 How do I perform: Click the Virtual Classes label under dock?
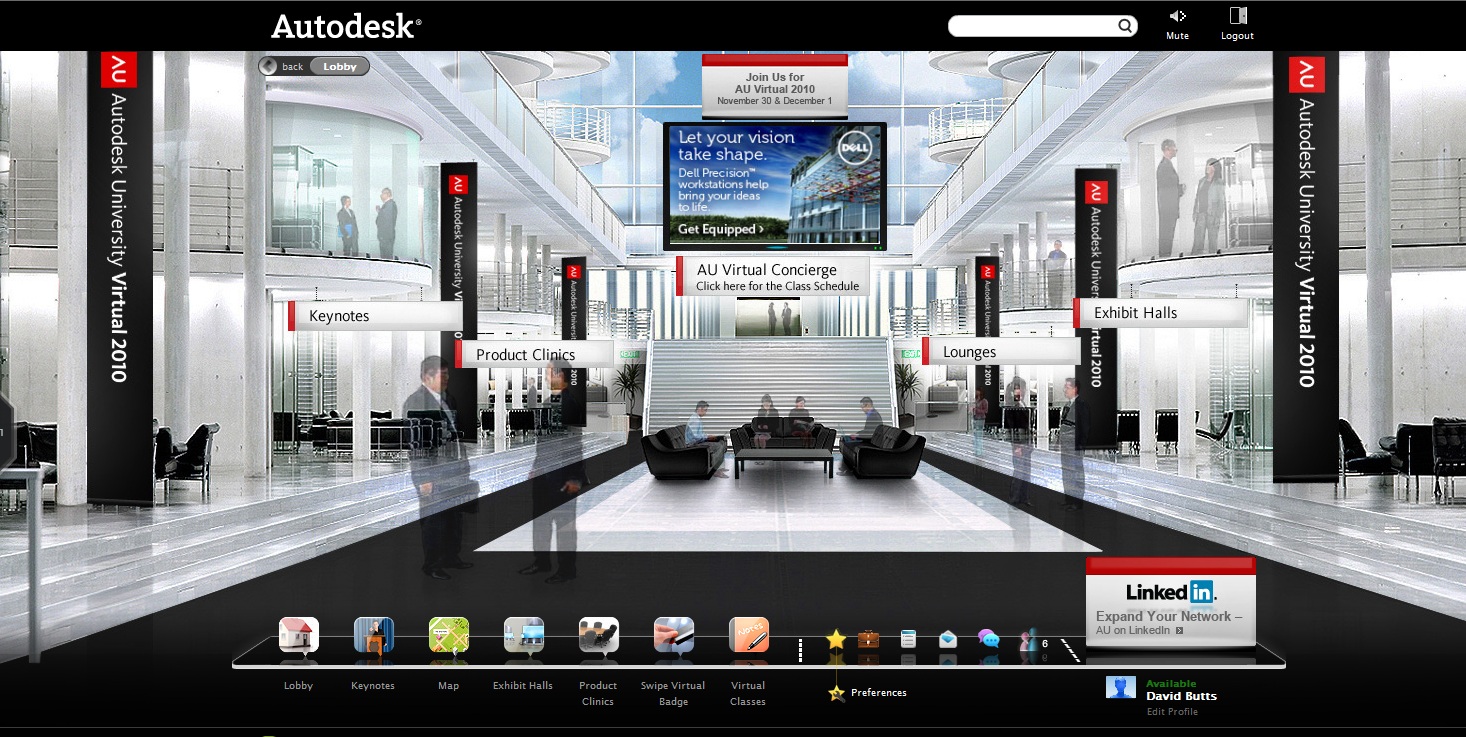coord(748,694)
